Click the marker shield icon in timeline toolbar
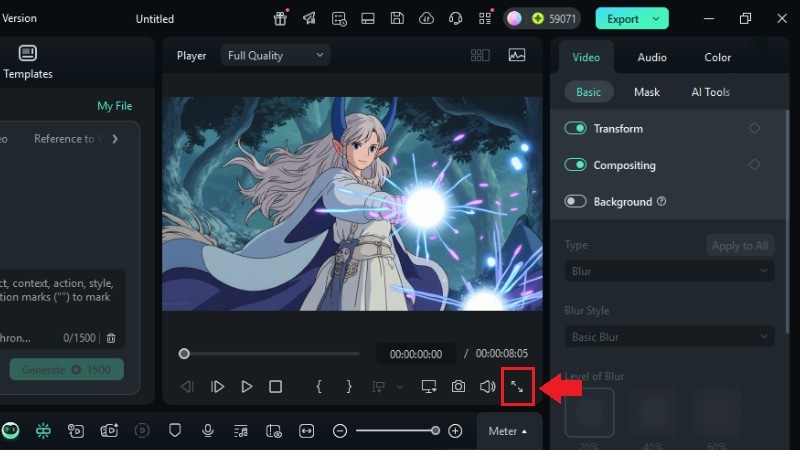Image resolution: width=800 pixels, height=450 pixels. click(x=175, y=431)
